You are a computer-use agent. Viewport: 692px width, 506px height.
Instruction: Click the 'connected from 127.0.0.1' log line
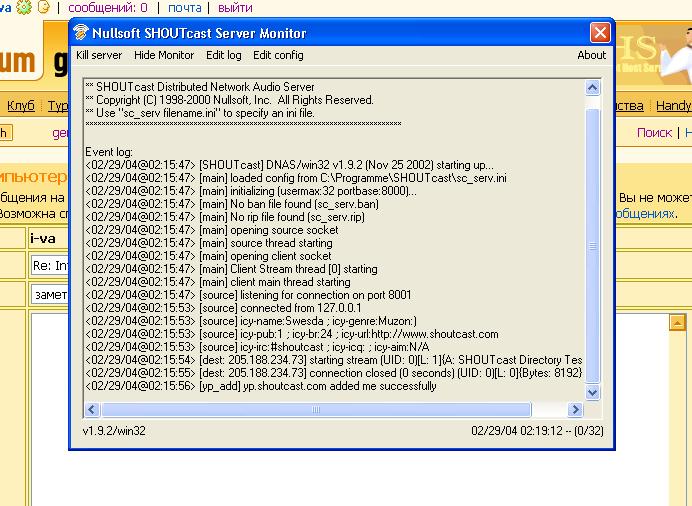(x=223, y=308)
